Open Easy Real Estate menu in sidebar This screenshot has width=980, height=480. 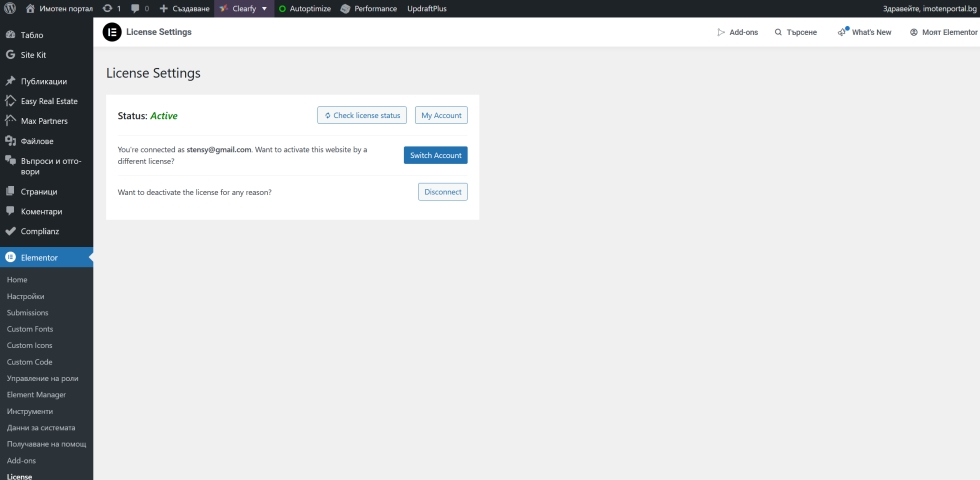point(49,101)
